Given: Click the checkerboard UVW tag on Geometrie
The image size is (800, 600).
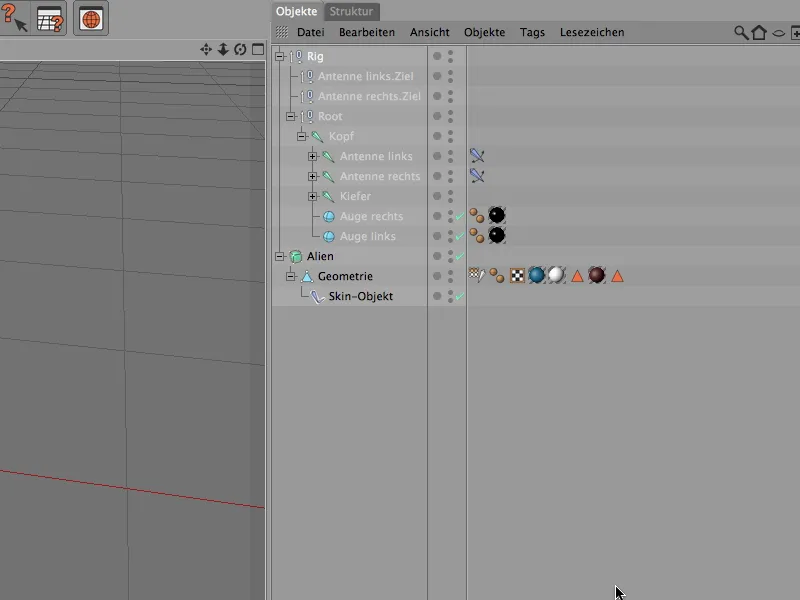Looking at the screenshot, I should [517, 276].
